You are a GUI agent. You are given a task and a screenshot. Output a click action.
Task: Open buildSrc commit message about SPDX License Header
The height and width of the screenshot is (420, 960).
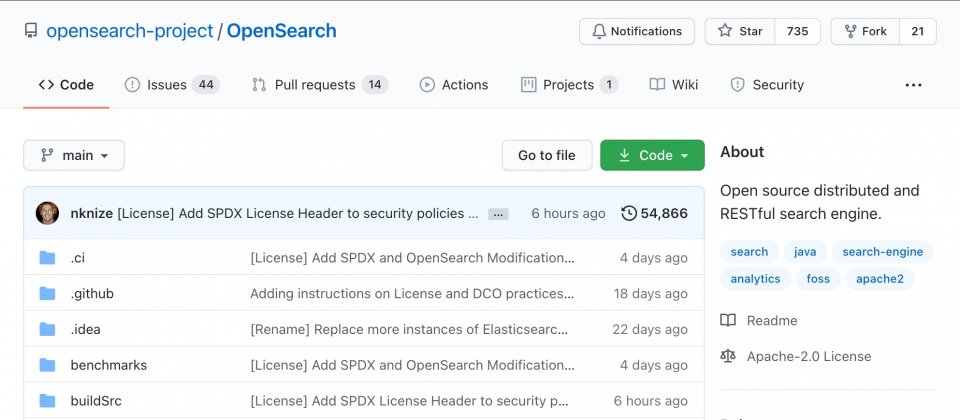(409, 401)
